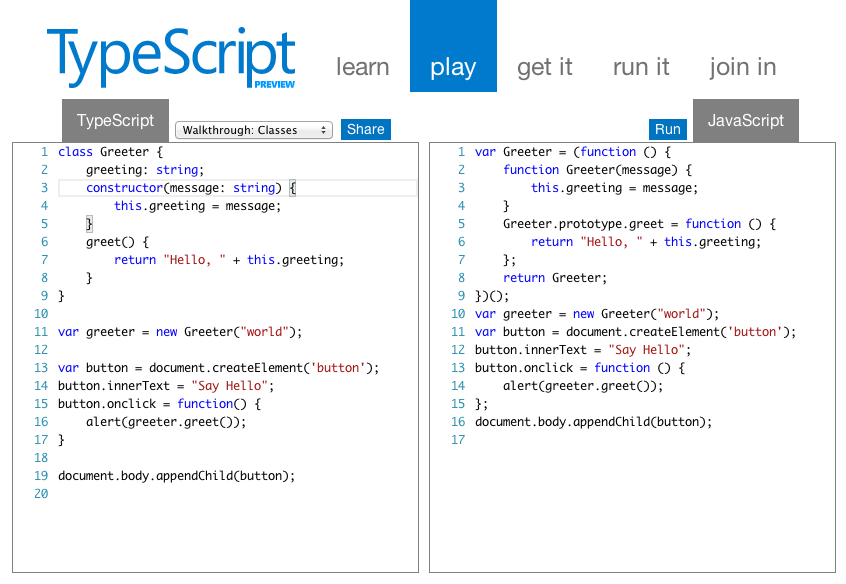This screenshot has width=846, height=584.
Task: Select the JavaScript output tab
Action: (x=746, y=120)
